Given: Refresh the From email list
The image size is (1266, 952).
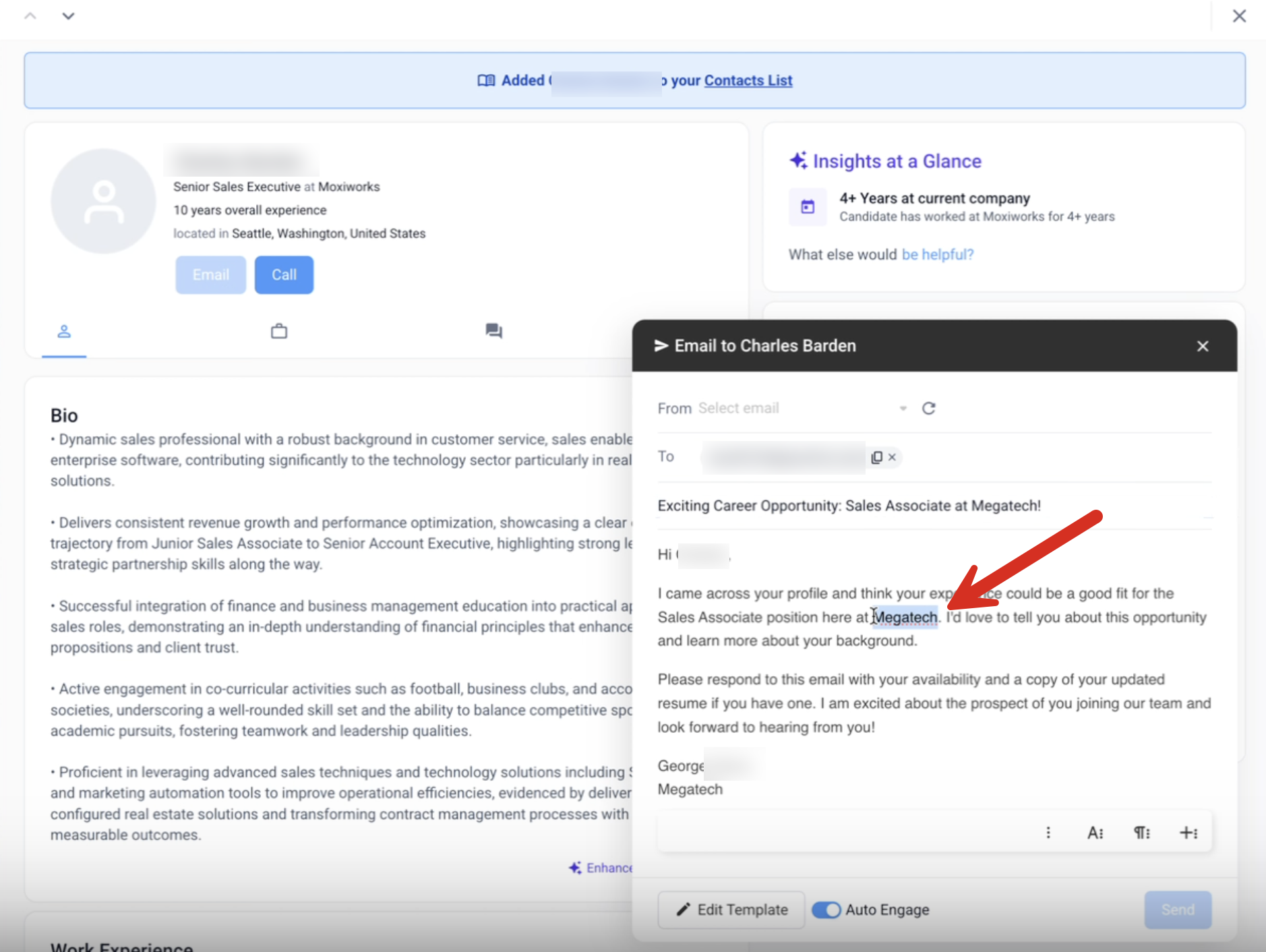Looking at the screenshot, I should click(x=928, y=409).
